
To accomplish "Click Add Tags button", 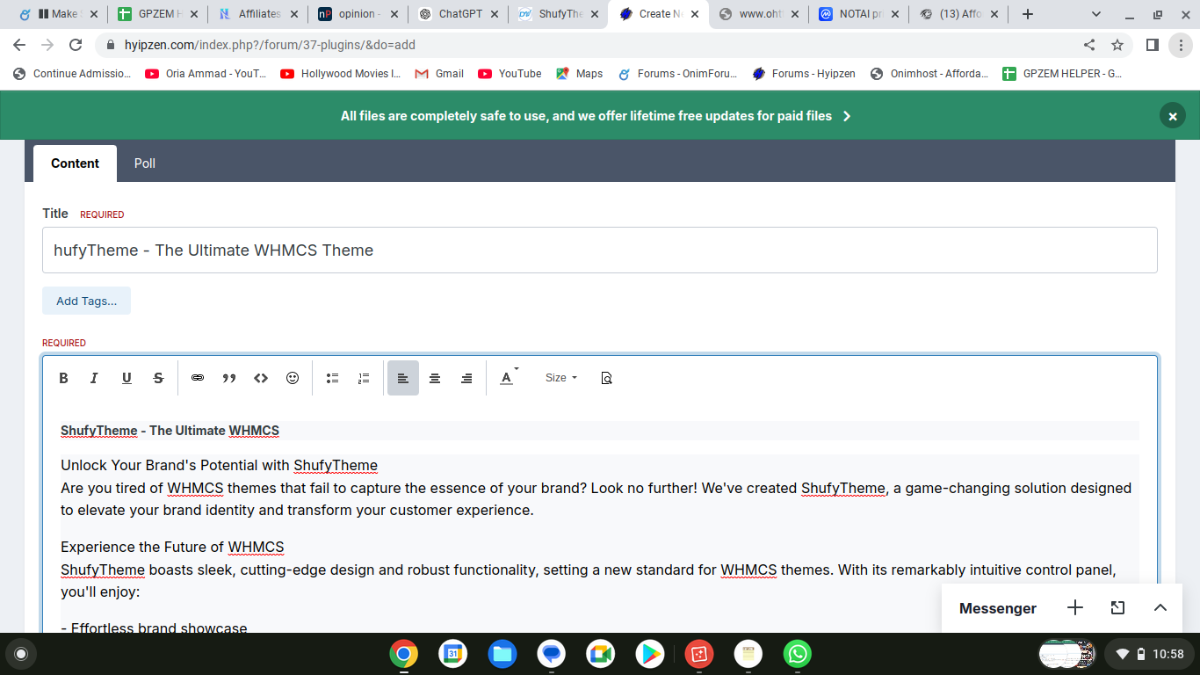I will pos(86,301).
